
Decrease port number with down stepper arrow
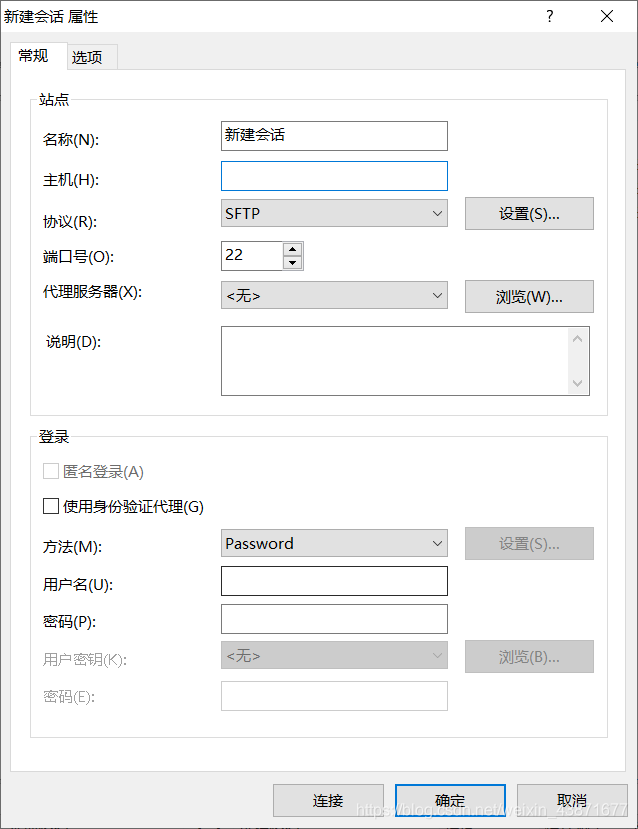[x=291, y=261]
